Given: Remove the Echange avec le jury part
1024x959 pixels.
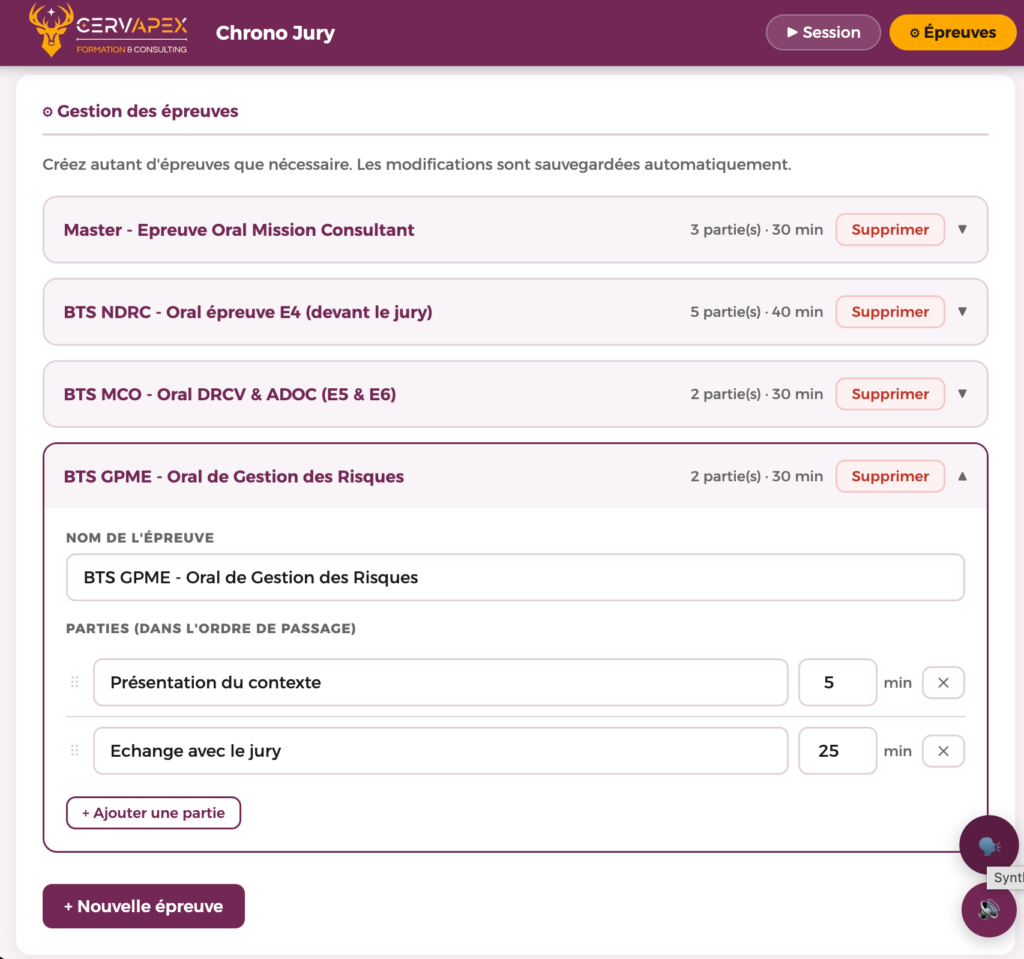Looking at the screenshot, I should point(943,751).
